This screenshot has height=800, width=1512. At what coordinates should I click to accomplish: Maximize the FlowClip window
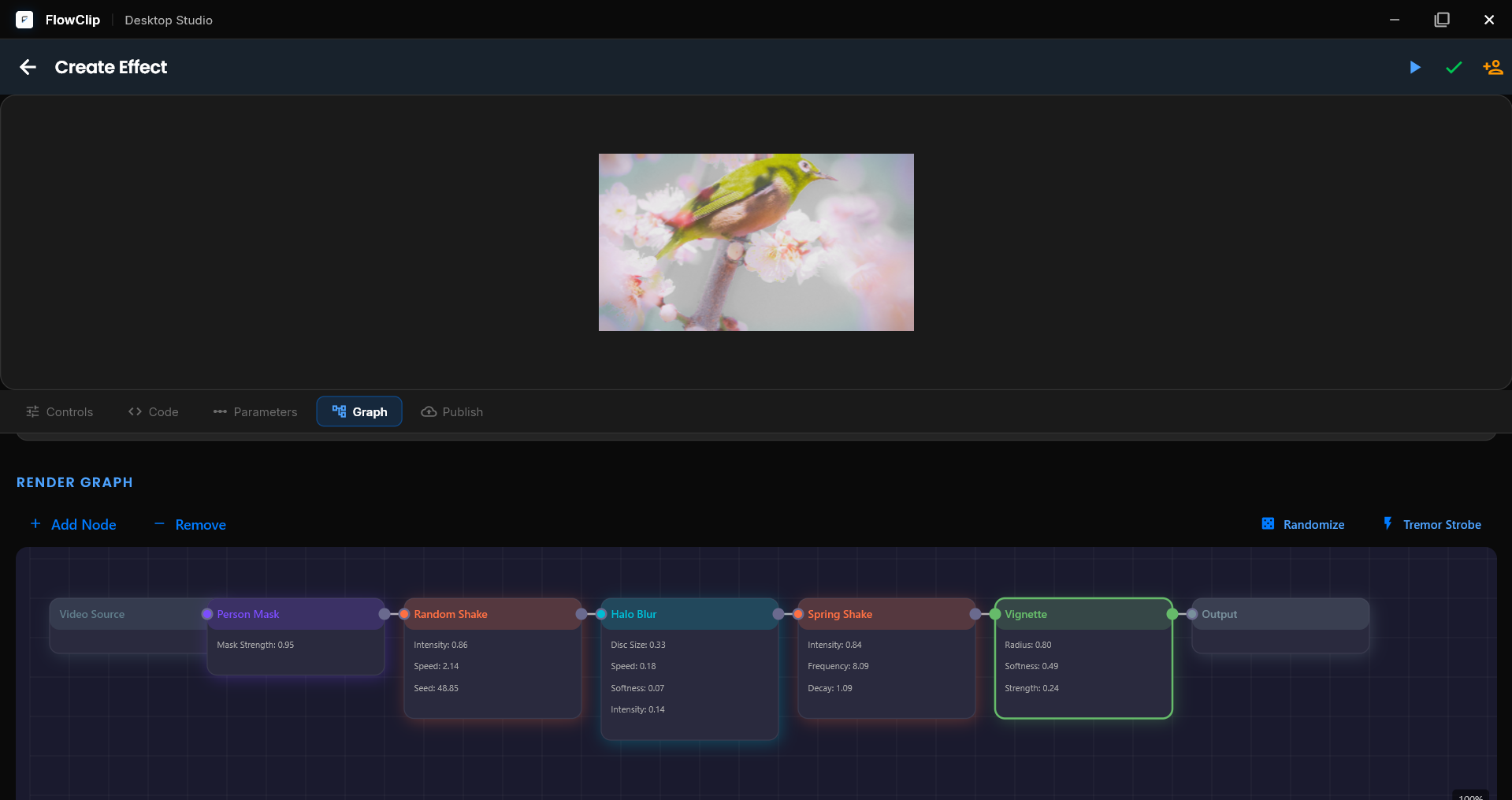[1442, 20]
